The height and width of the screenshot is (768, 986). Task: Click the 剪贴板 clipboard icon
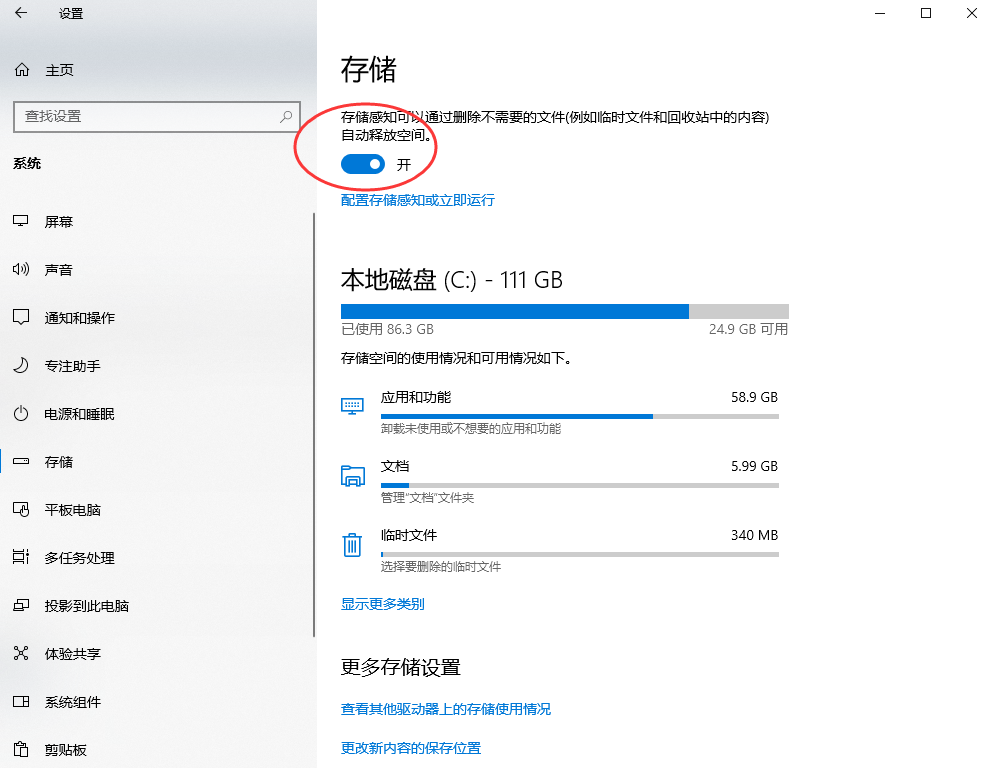pos(21,749)
